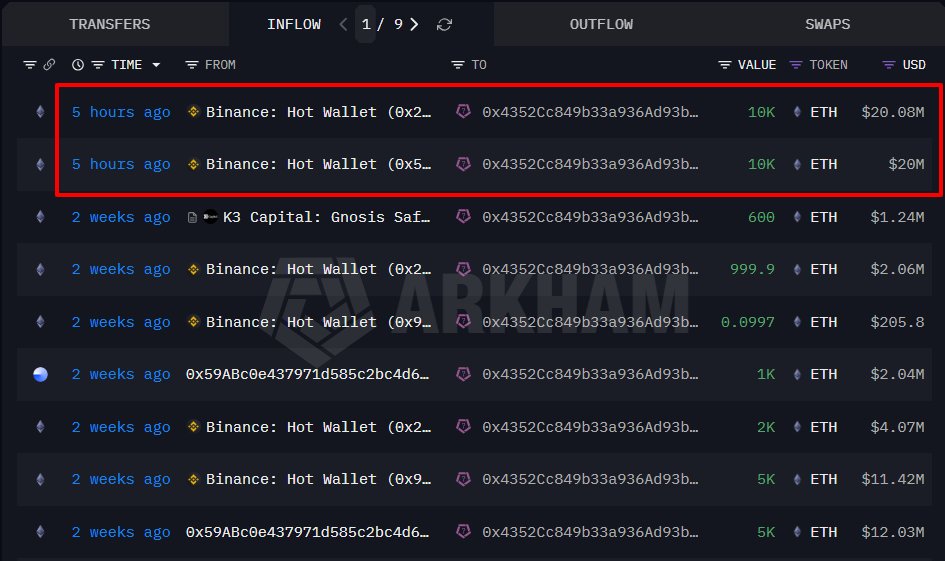This screenshot has height=561, width=945.
Task: Click recipient entity icon in $2.04M row
Action: 463,373
